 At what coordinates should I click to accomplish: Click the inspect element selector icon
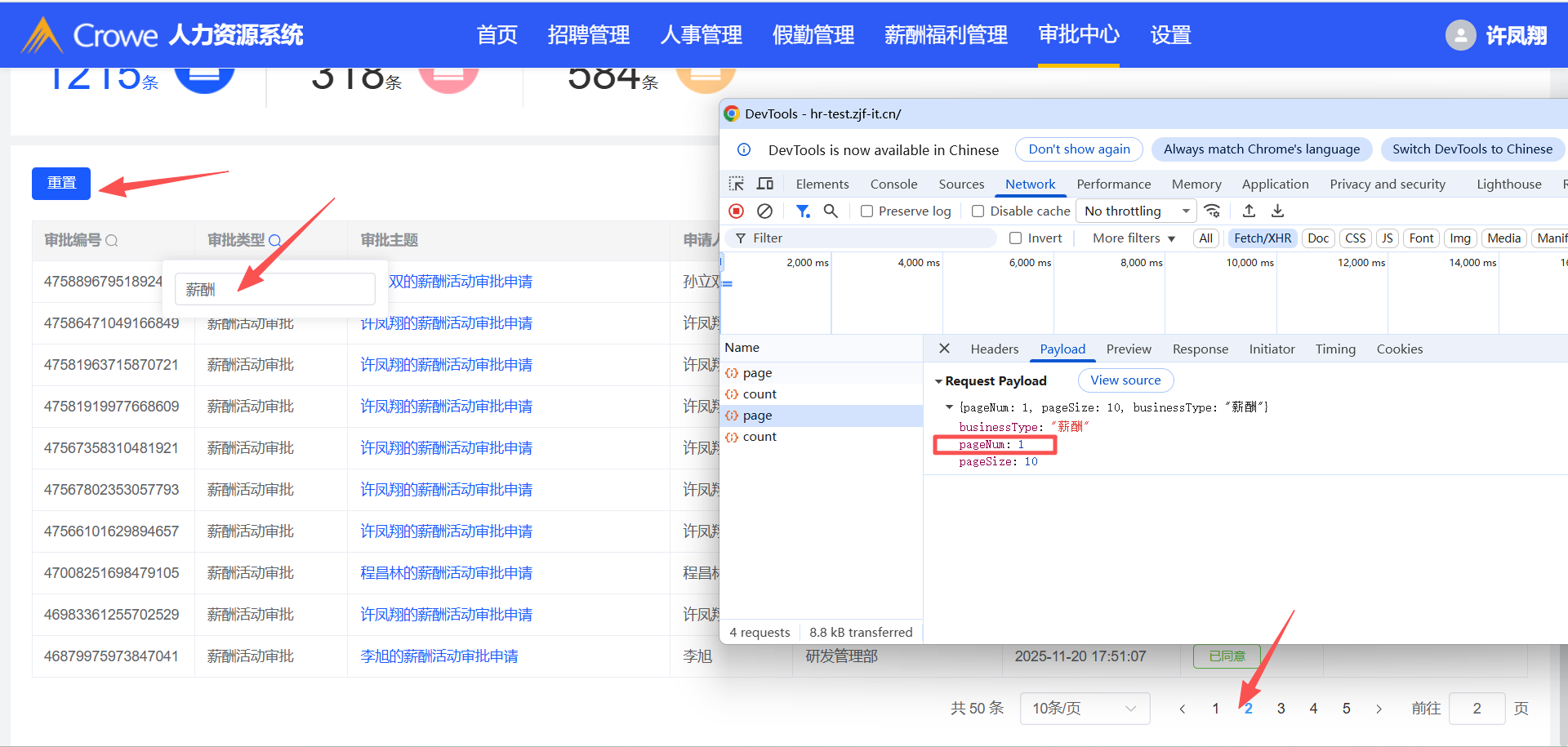(x=737, y=184)
